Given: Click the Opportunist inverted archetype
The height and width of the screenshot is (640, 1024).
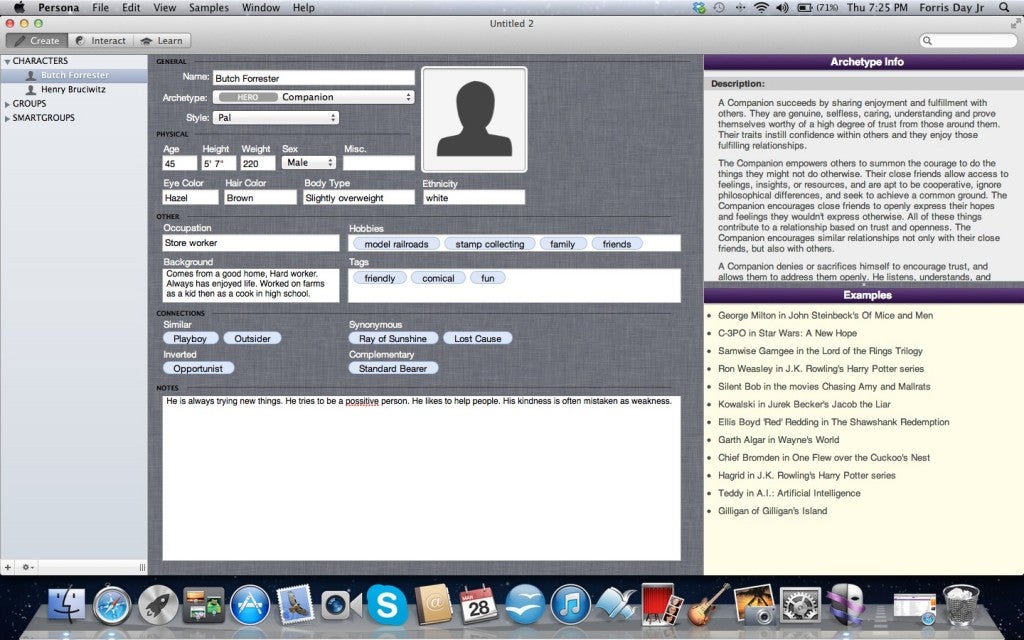Looking at the screenshot, I should 198,368.
